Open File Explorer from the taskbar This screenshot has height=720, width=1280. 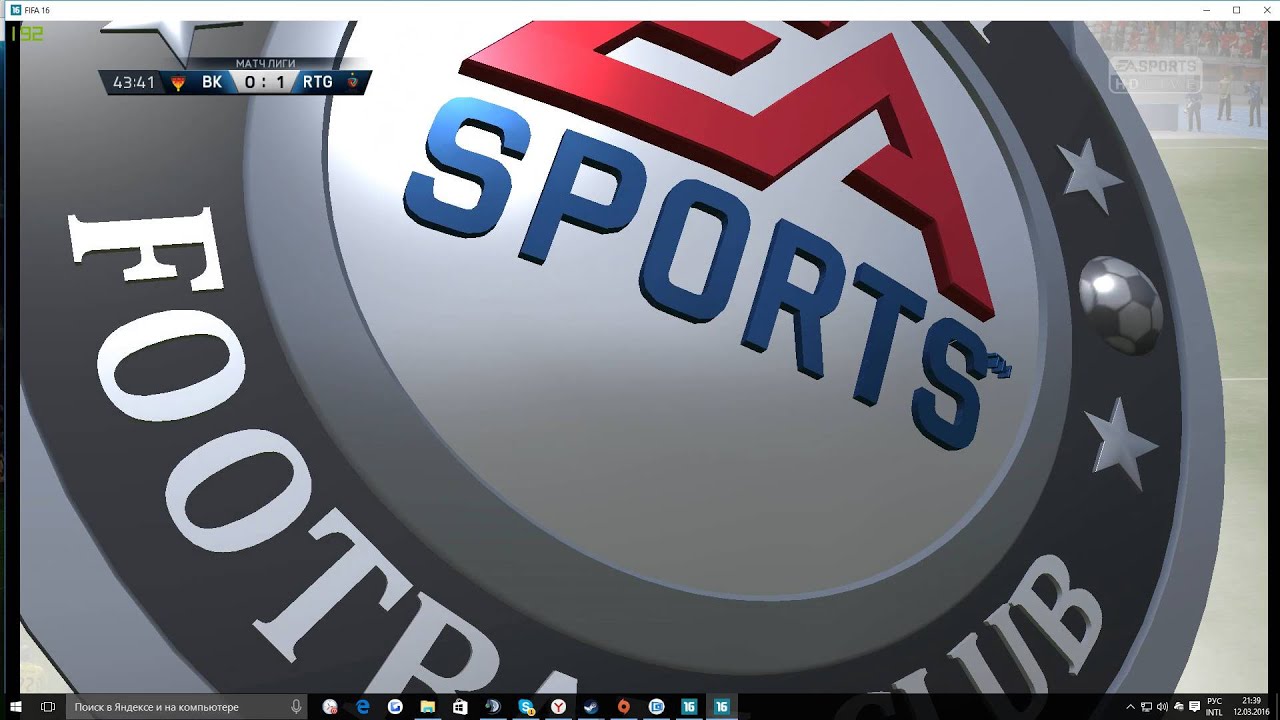427,706
